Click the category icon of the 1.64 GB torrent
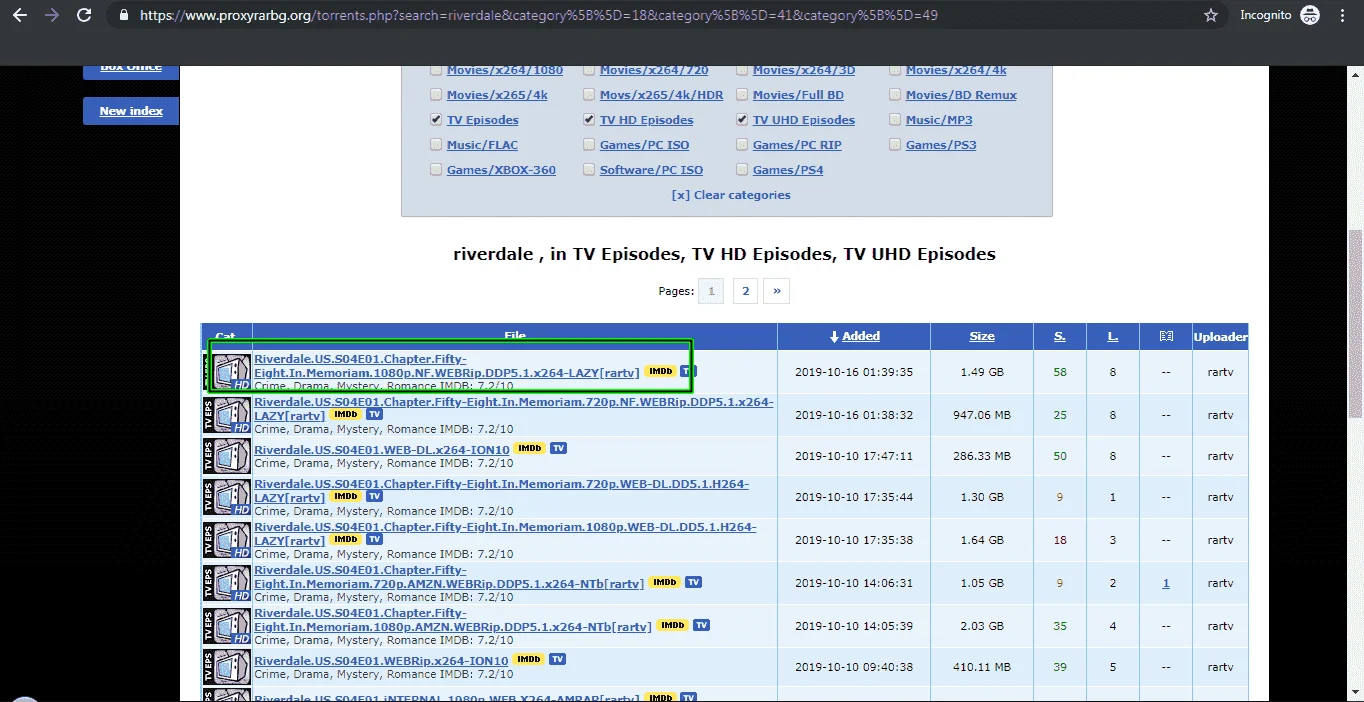Viewport: 1364px width, 702px height. [227, 540]
